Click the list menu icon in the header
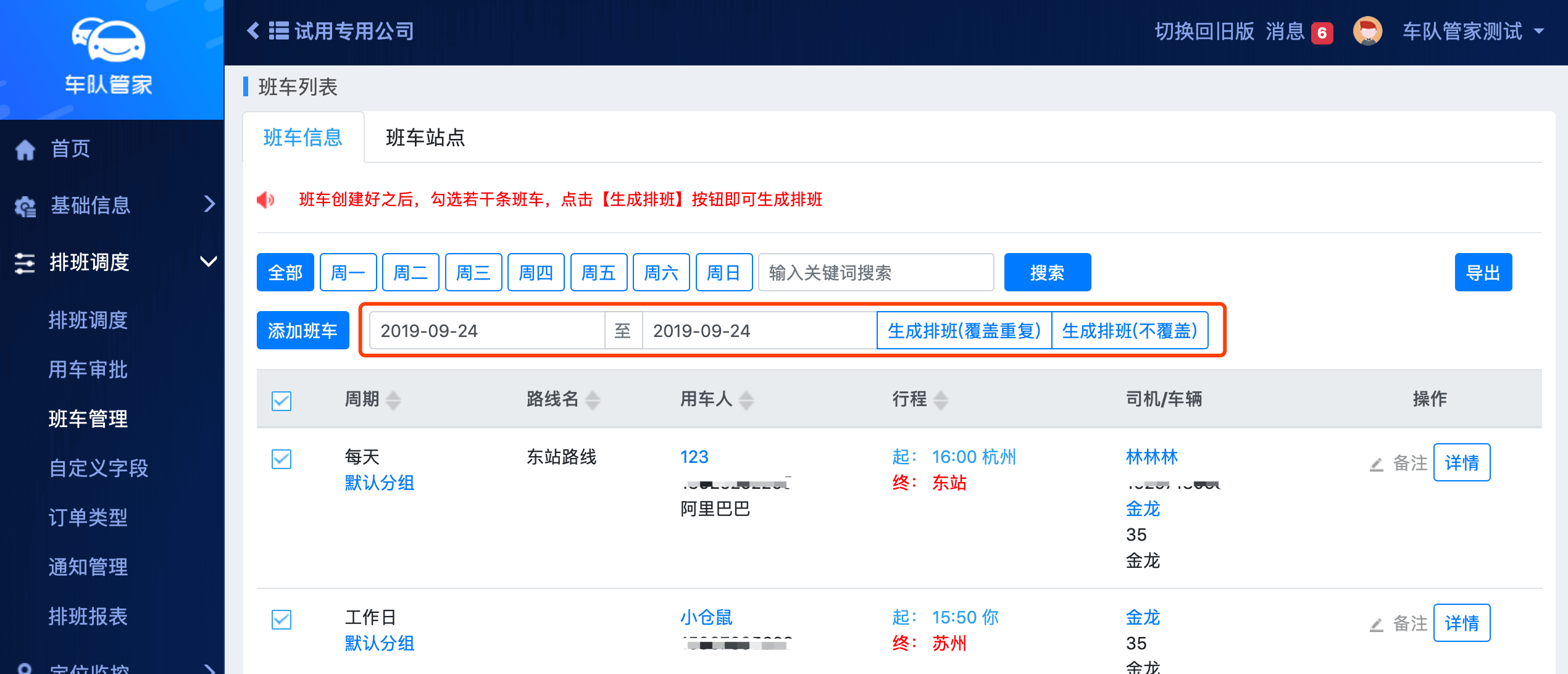Image resolution: width=1568 pixels, height=674 pixels. (x=278, y=31)
